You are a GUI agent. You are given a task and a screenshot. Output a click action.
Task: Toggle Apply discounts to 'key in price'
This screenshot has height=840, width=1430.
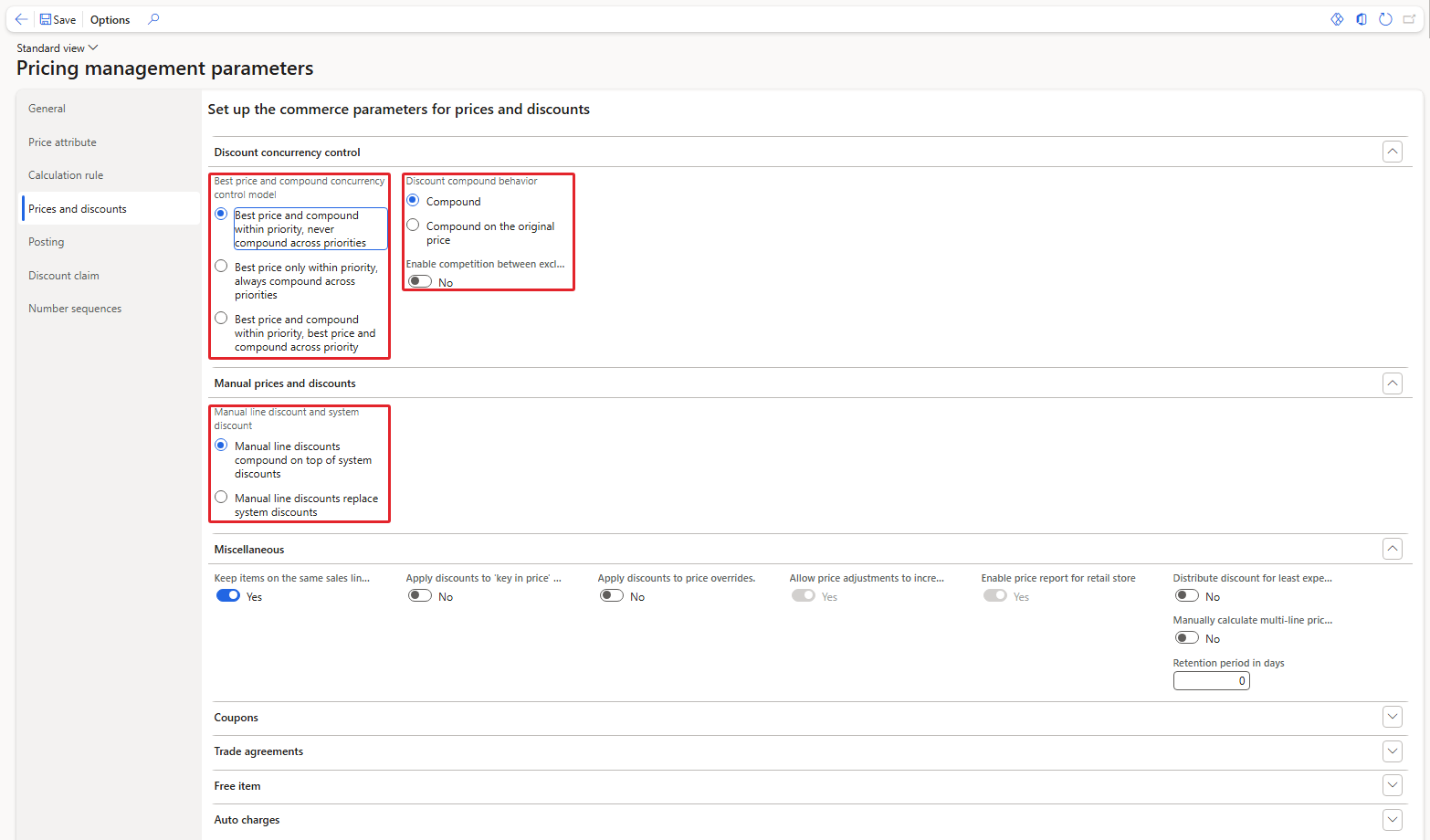click(420, 595)
